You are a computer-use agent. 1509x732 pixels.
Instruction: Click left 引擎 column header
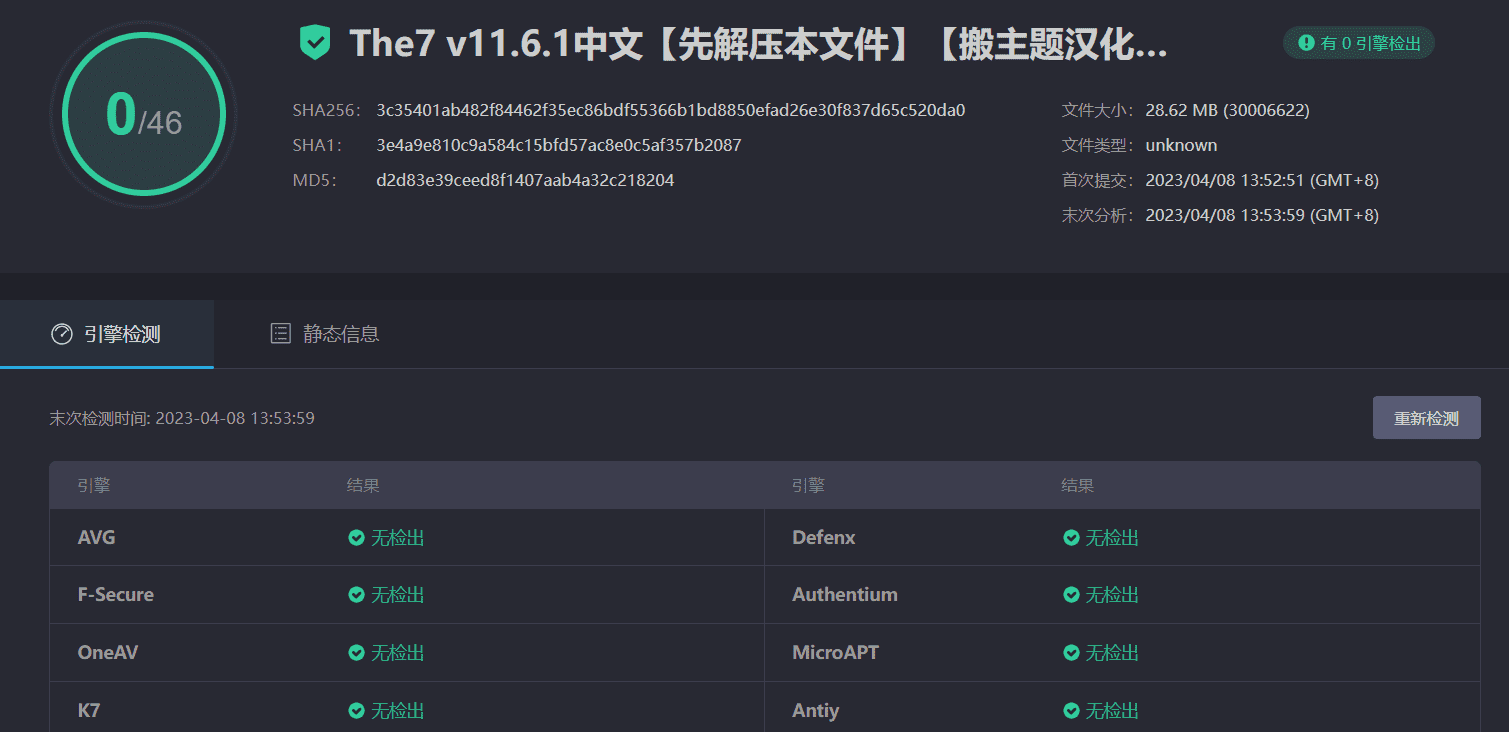pos(94,486)
